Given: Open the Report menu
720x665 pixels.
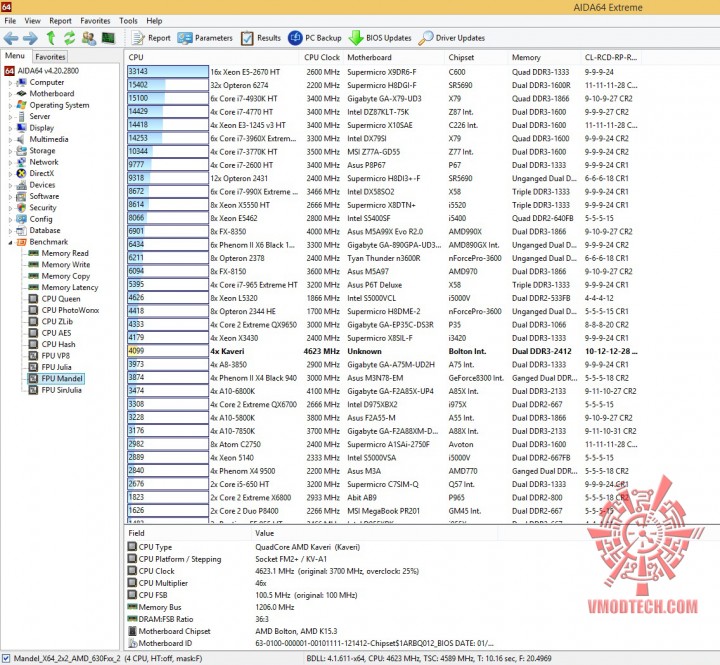Looking at the screenshot, I should click(60, 21).
